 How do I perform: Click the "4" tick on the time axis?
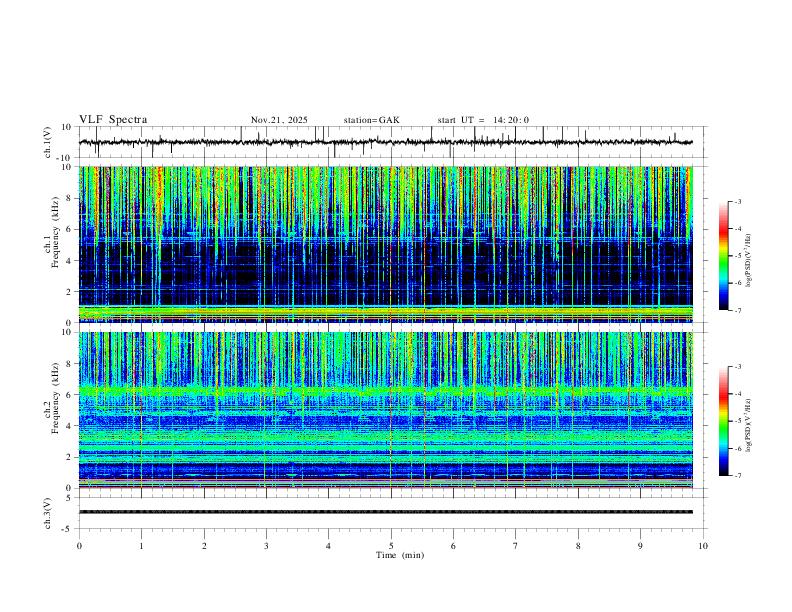(x=328, y=546)
